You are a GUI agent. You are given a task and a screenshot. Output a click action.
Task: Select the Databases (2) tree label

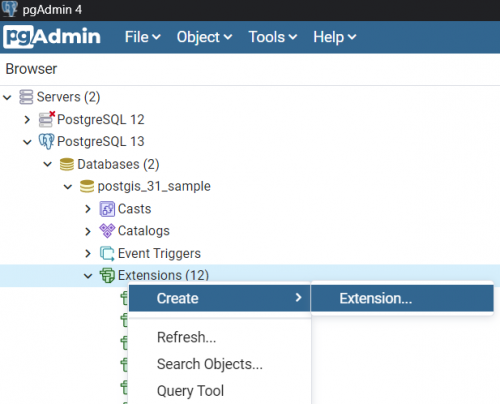pos(118,164)
